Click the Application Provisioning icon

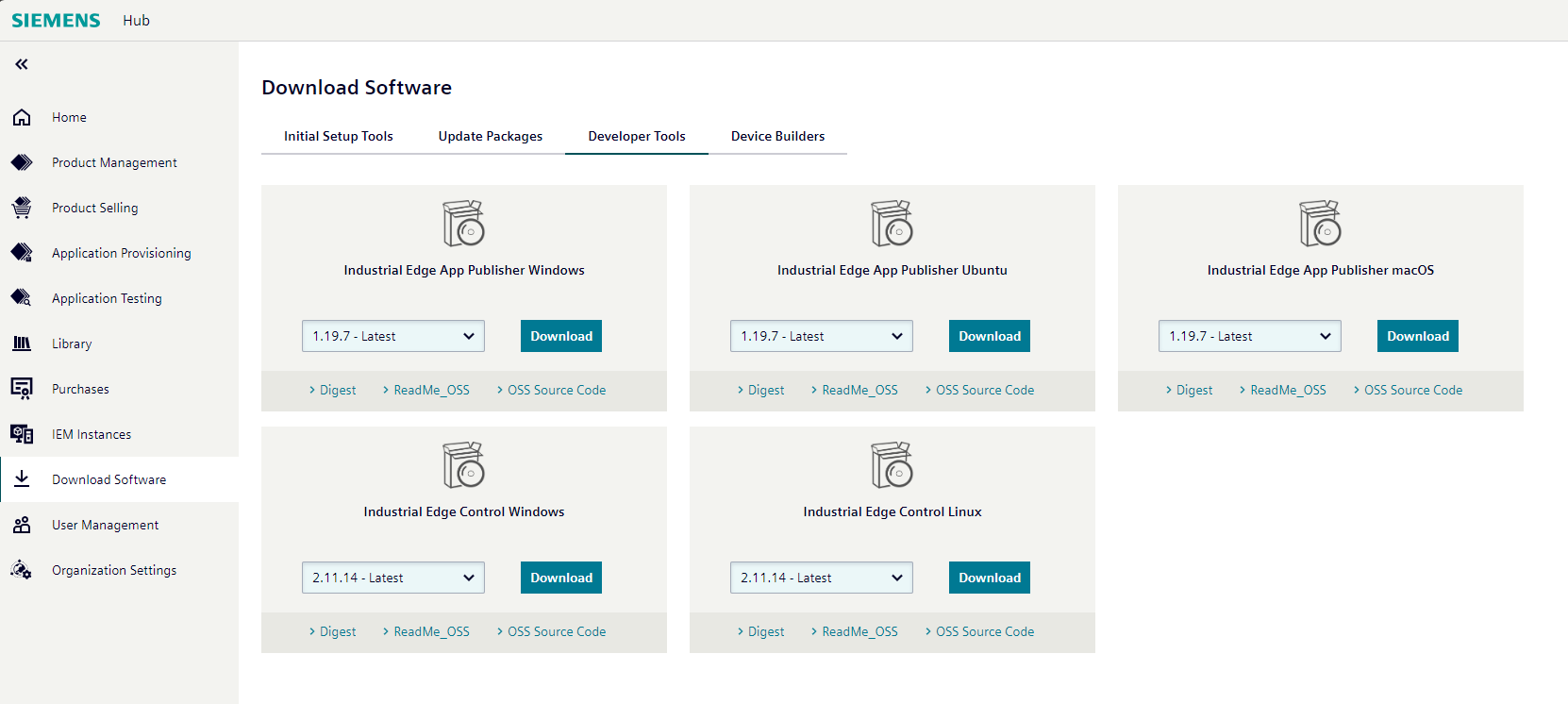point(22,253)
